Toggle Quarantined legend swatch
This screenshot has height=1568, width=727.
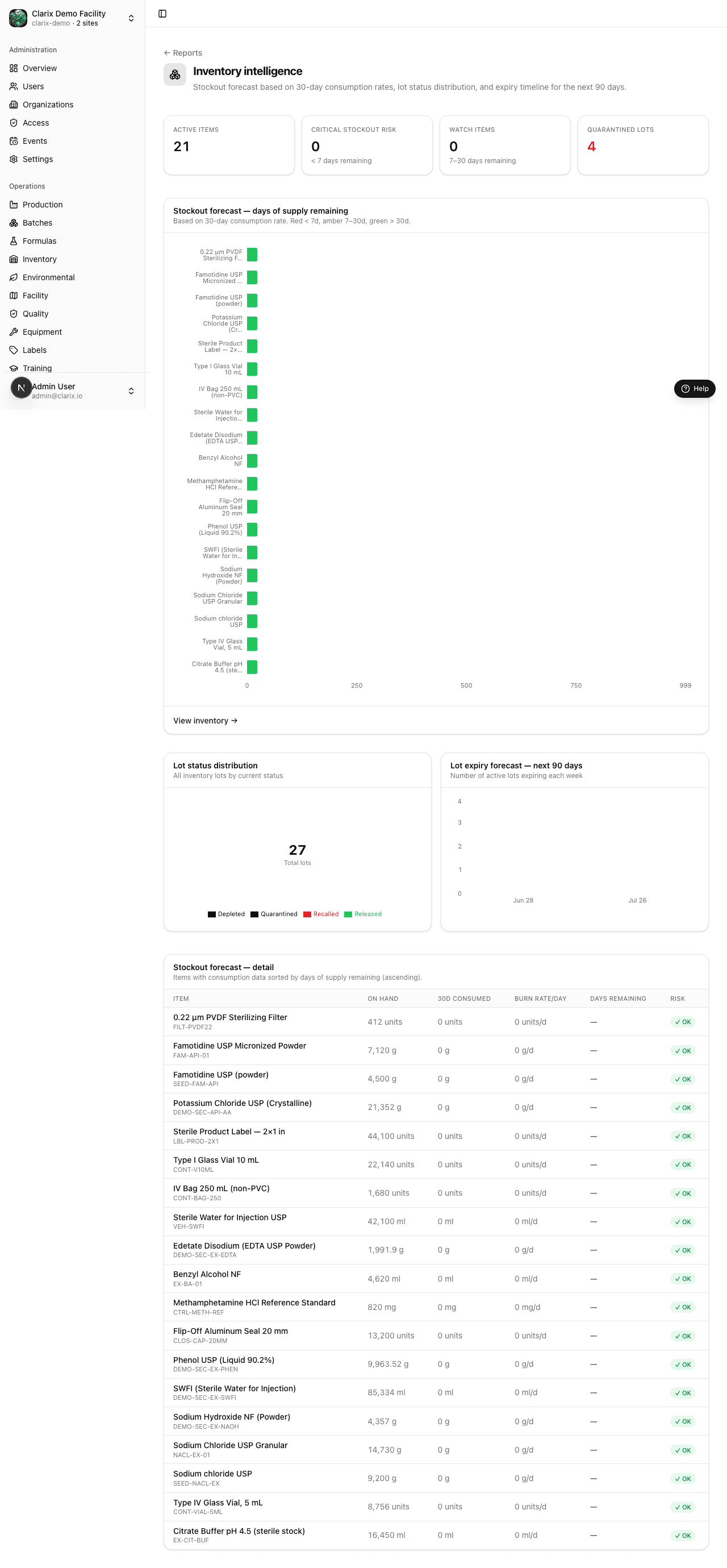[x=254, y=914]
